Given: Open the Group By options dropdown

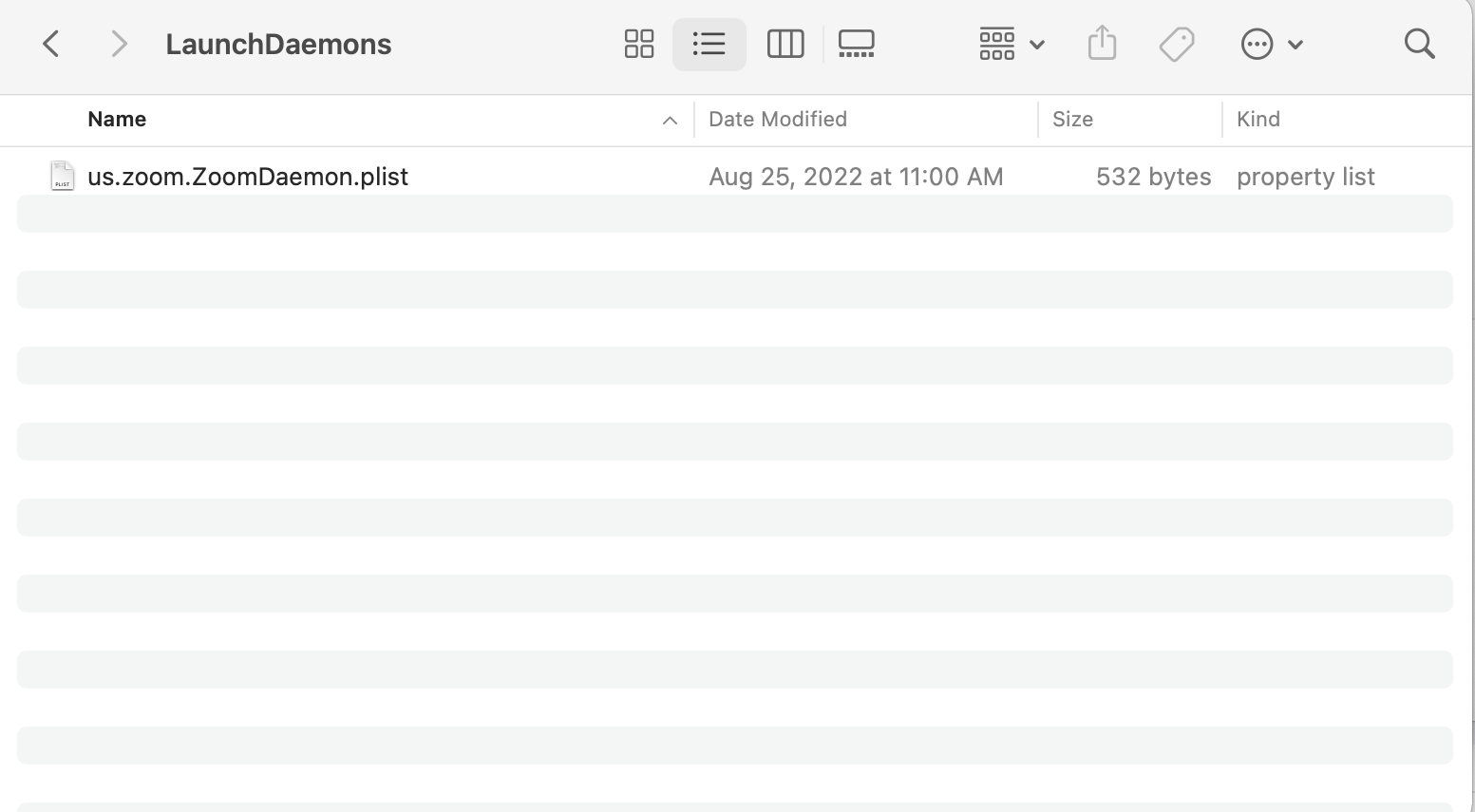Looking at the screenshot, I should pyautogui.click(x=1011, y=44).
